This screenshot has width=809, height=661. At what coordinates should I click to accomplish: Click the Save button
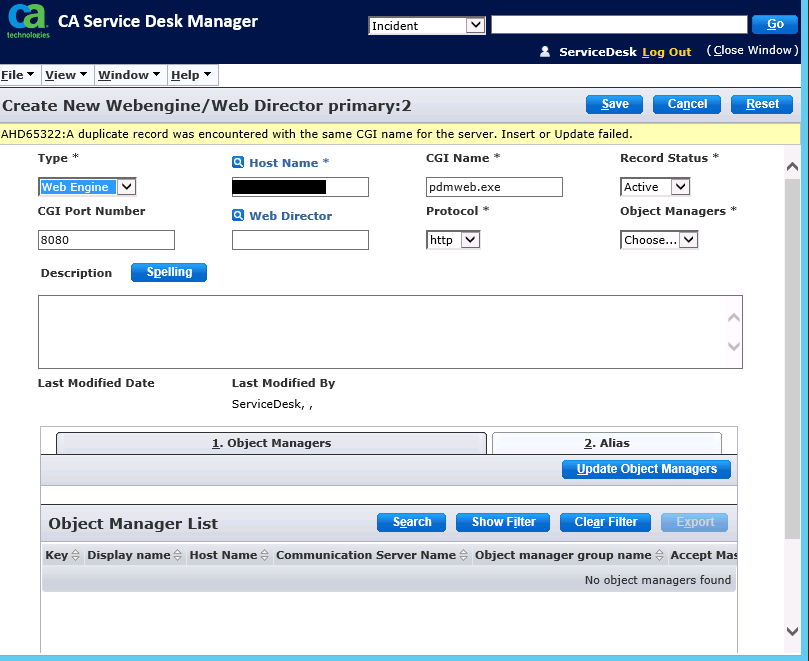pos(614,104)
